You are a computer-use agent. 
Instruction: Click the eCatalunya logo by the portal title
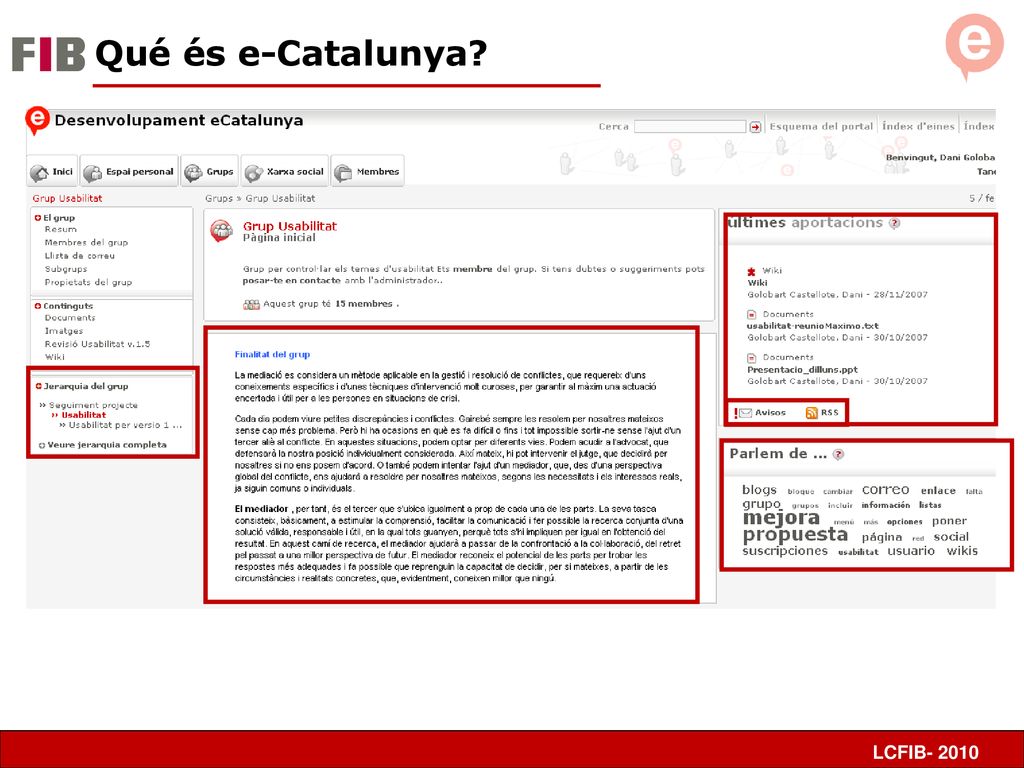[x=37, y=120]
